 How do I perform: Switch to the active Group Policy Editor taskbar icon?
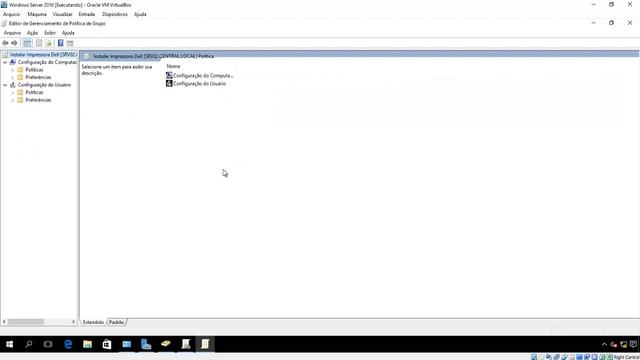(x=205, y=344)
